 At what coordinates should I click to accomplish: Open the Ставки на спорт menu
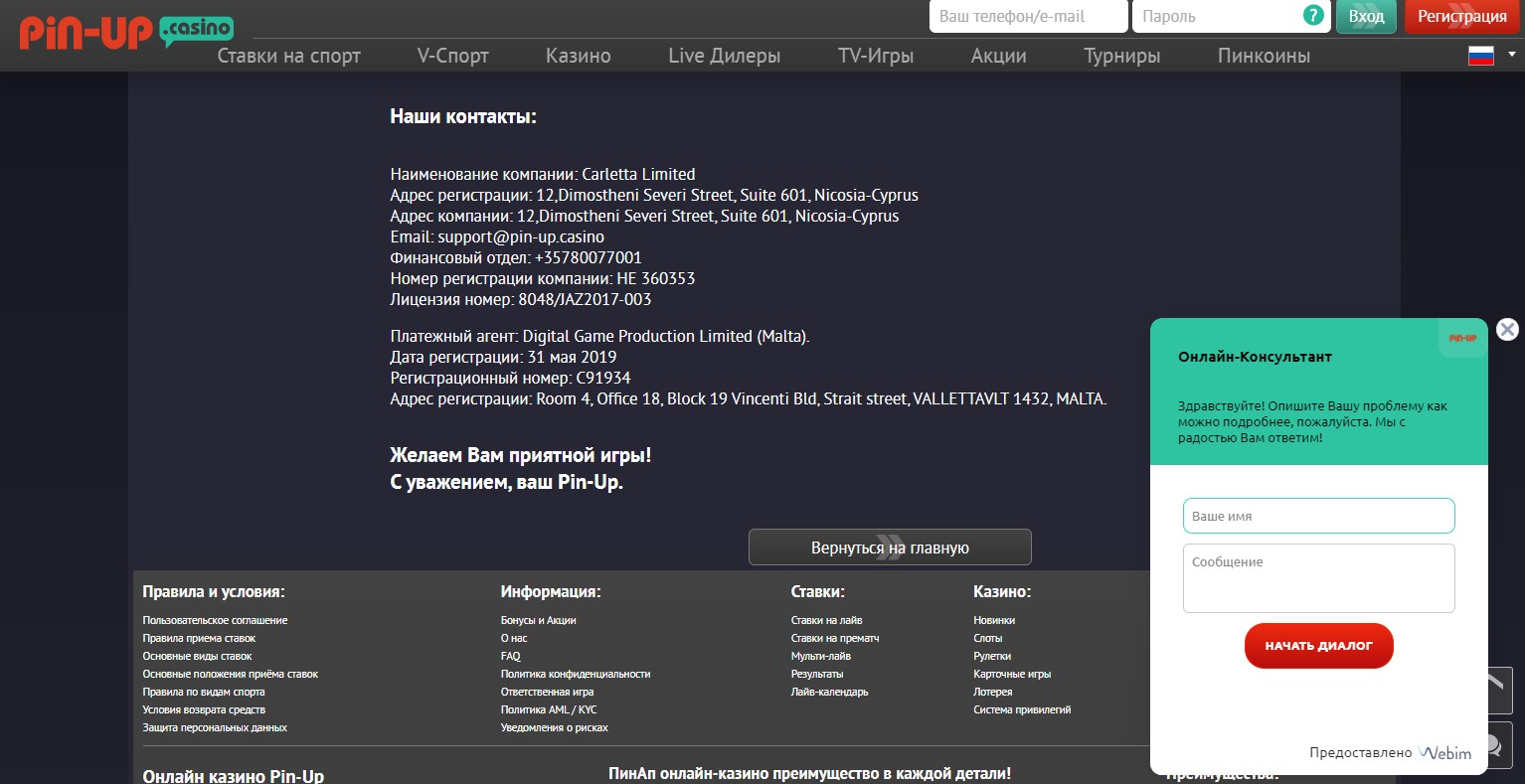tap(288, 56)
